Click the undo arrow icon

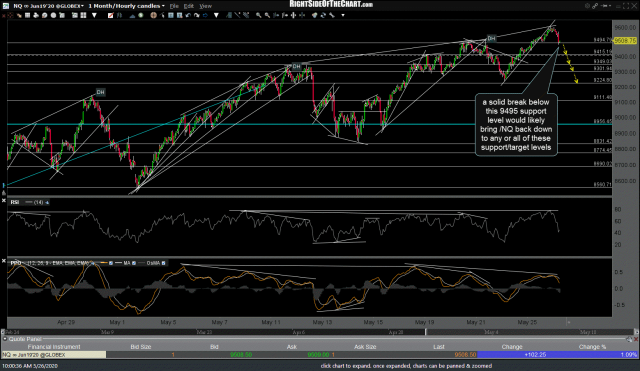tap(188, 15)
